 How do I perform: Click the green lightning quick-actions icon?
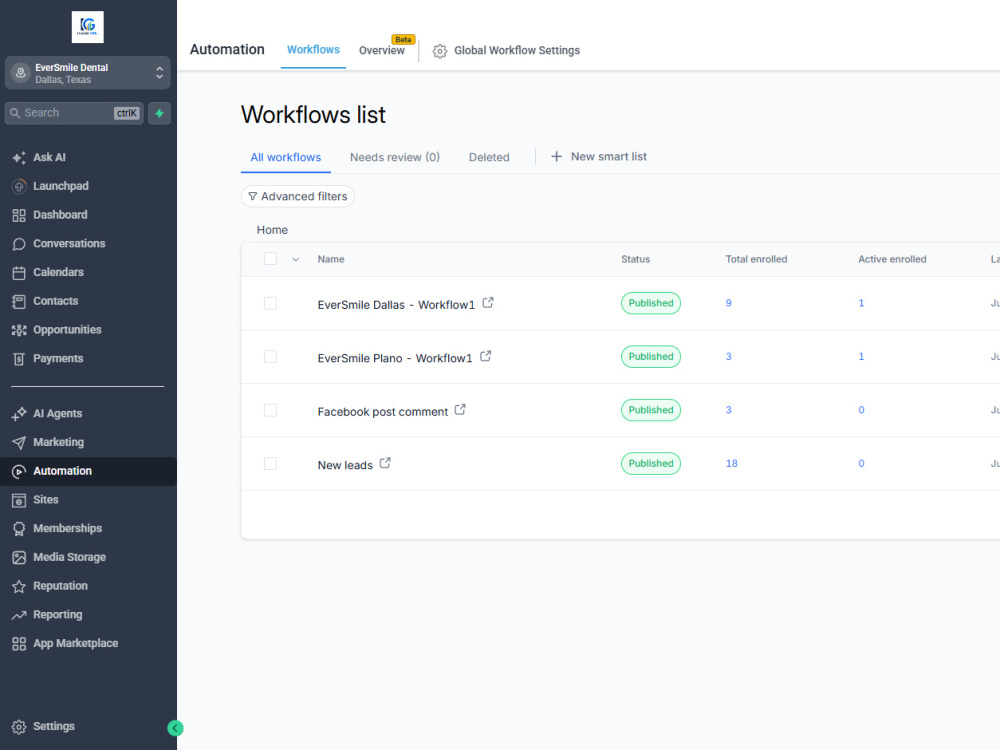tap(159, 114)
